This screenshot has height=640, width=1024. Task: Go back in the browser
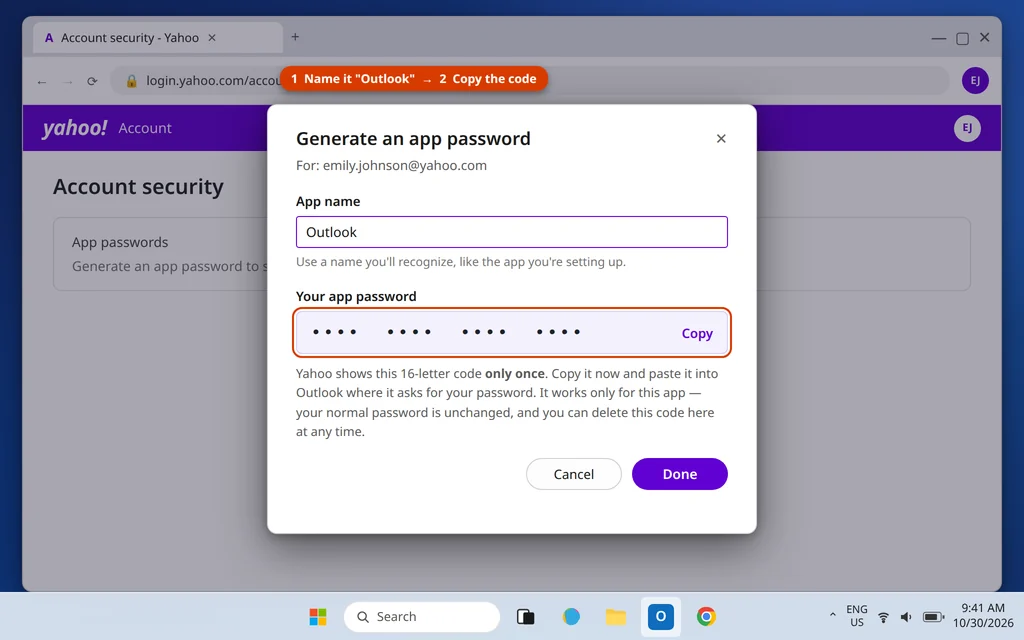[x=42, y=82]
